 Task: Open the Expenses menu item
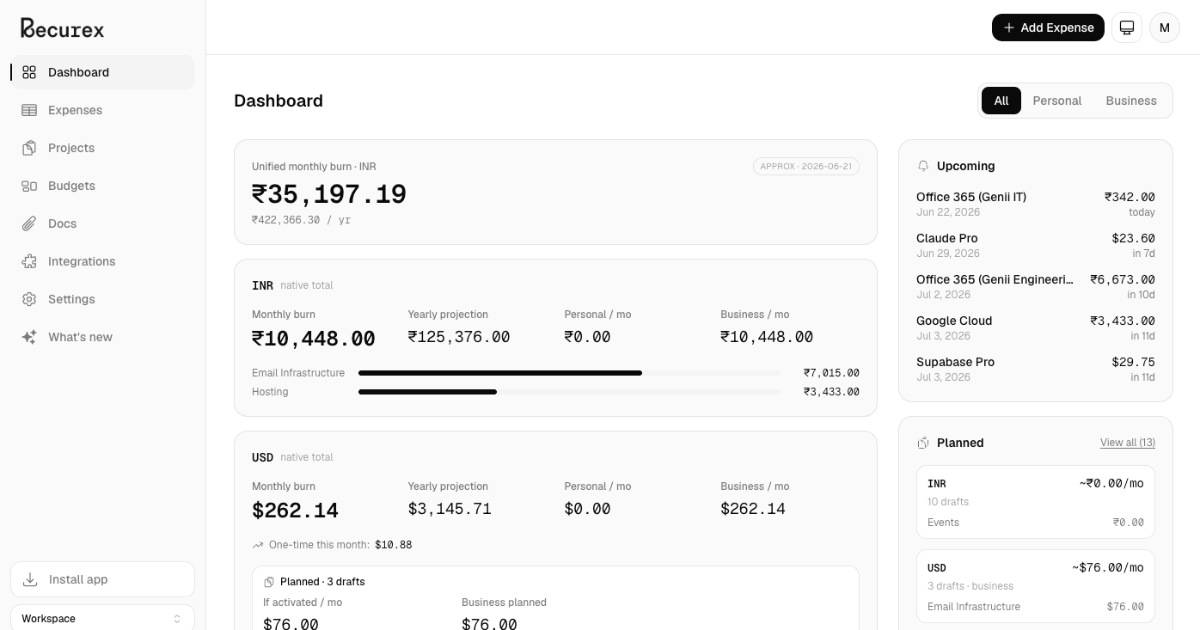point(102,110)
